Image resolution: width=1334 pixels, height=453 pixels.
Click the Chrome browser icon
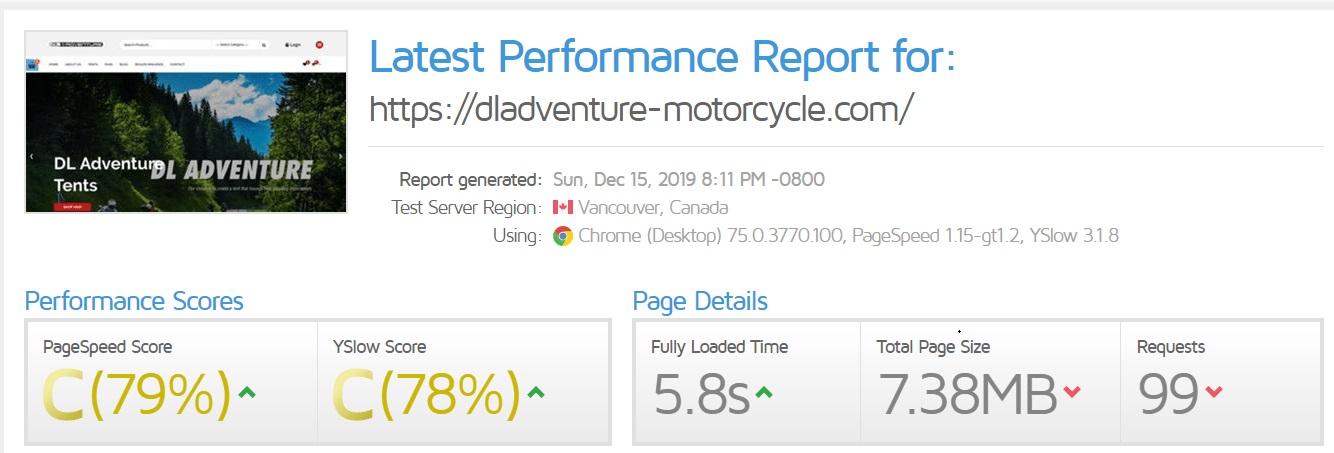[563, 237]
